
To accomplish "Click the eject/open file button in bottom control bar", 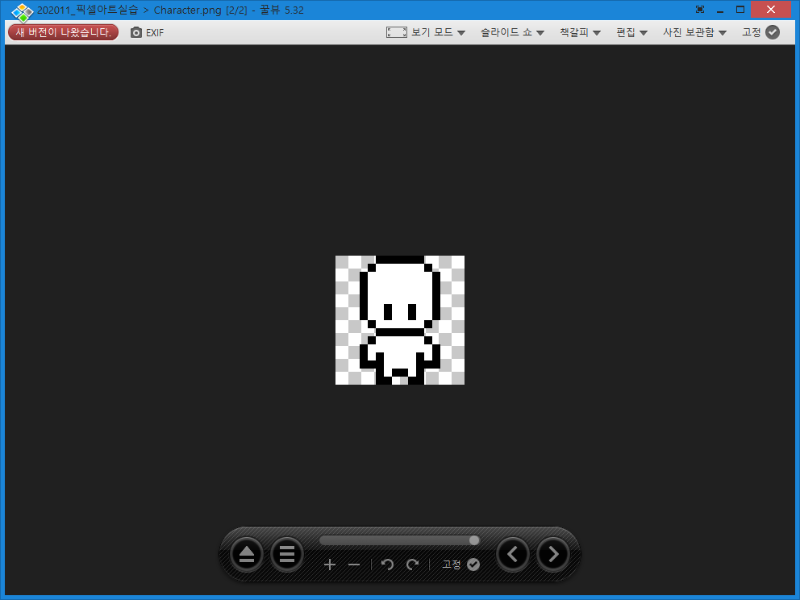I will click(246, 554).
